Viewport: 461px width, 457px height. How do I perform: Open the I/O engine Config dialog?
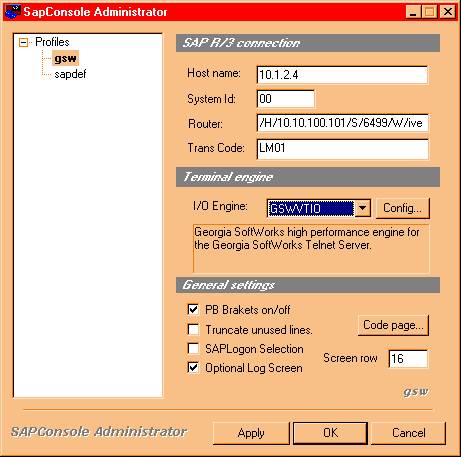pyautogui.click(x=402, y=208)
